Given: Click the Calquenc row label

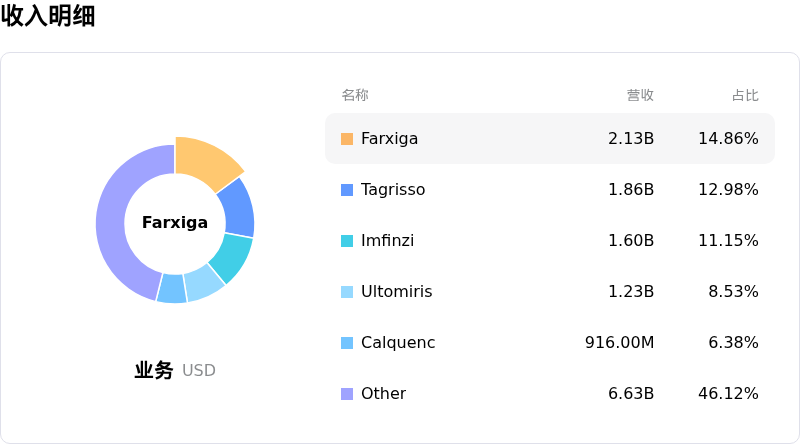Looking at the screenshot, I should (398, 343).
